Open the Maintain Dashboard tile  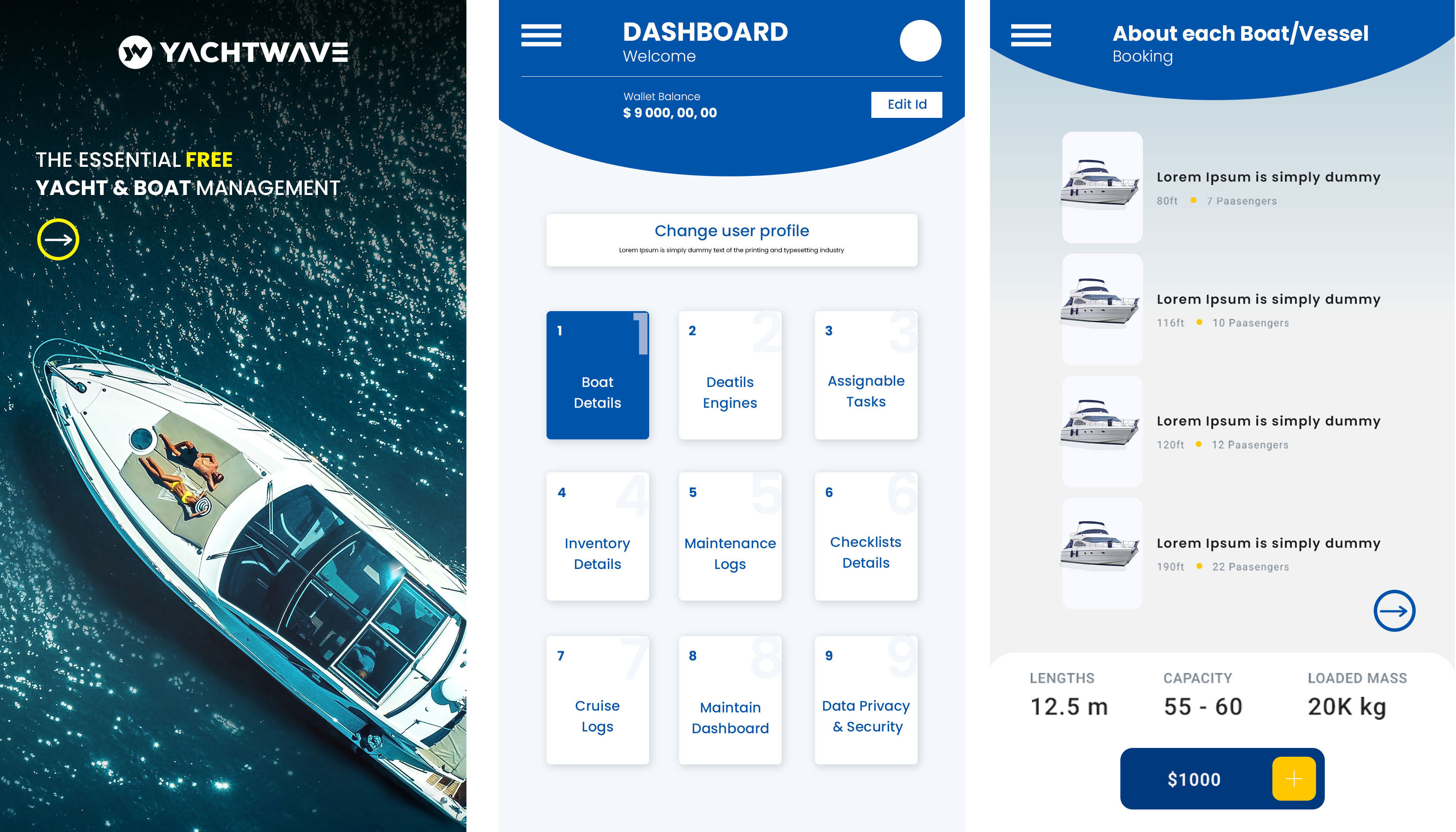pyautogui.click(x=730, y=700)
